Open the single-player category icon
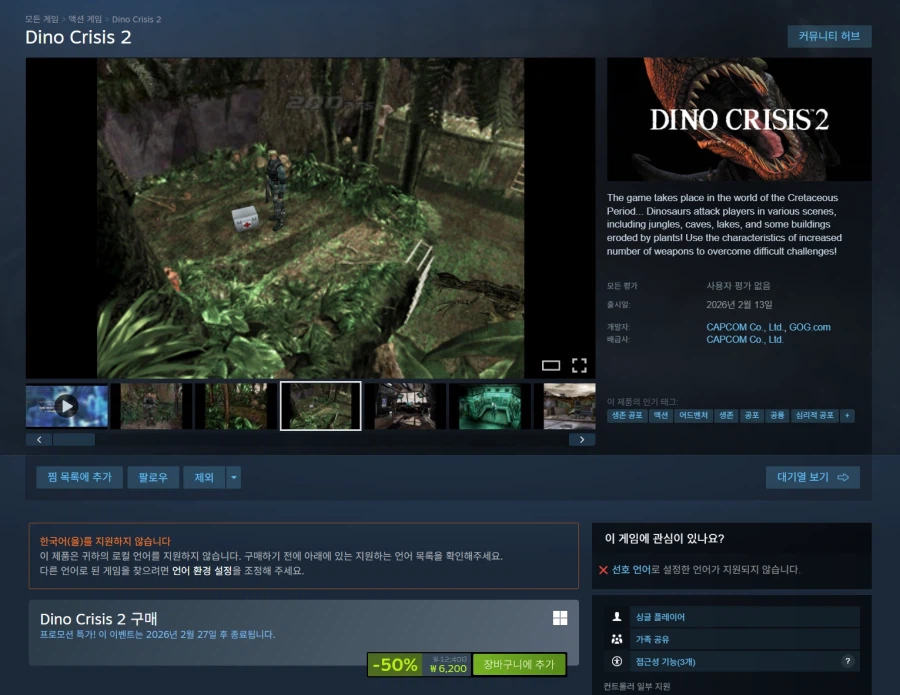Image resolution: width=900 pixels, height=695 pixels. click(x=617, y=617)
